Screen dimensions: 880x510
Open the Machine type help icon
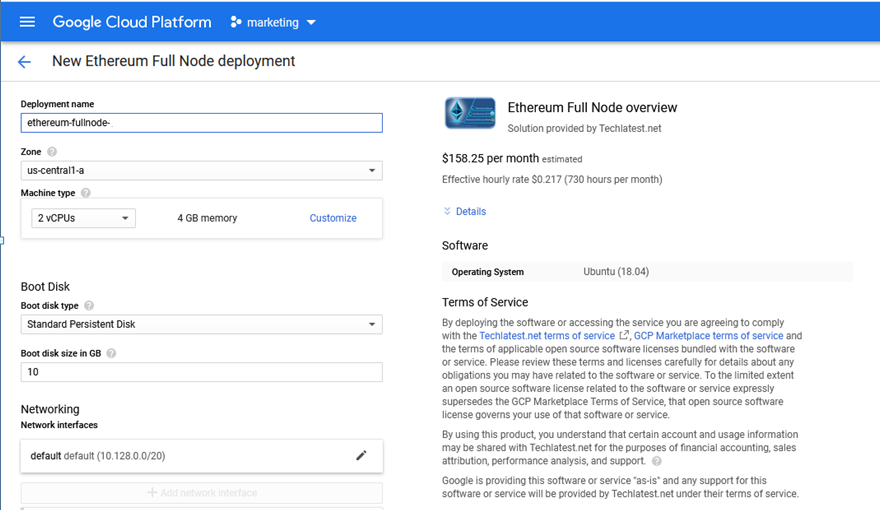pyautogui.click(x=85, y=193)
